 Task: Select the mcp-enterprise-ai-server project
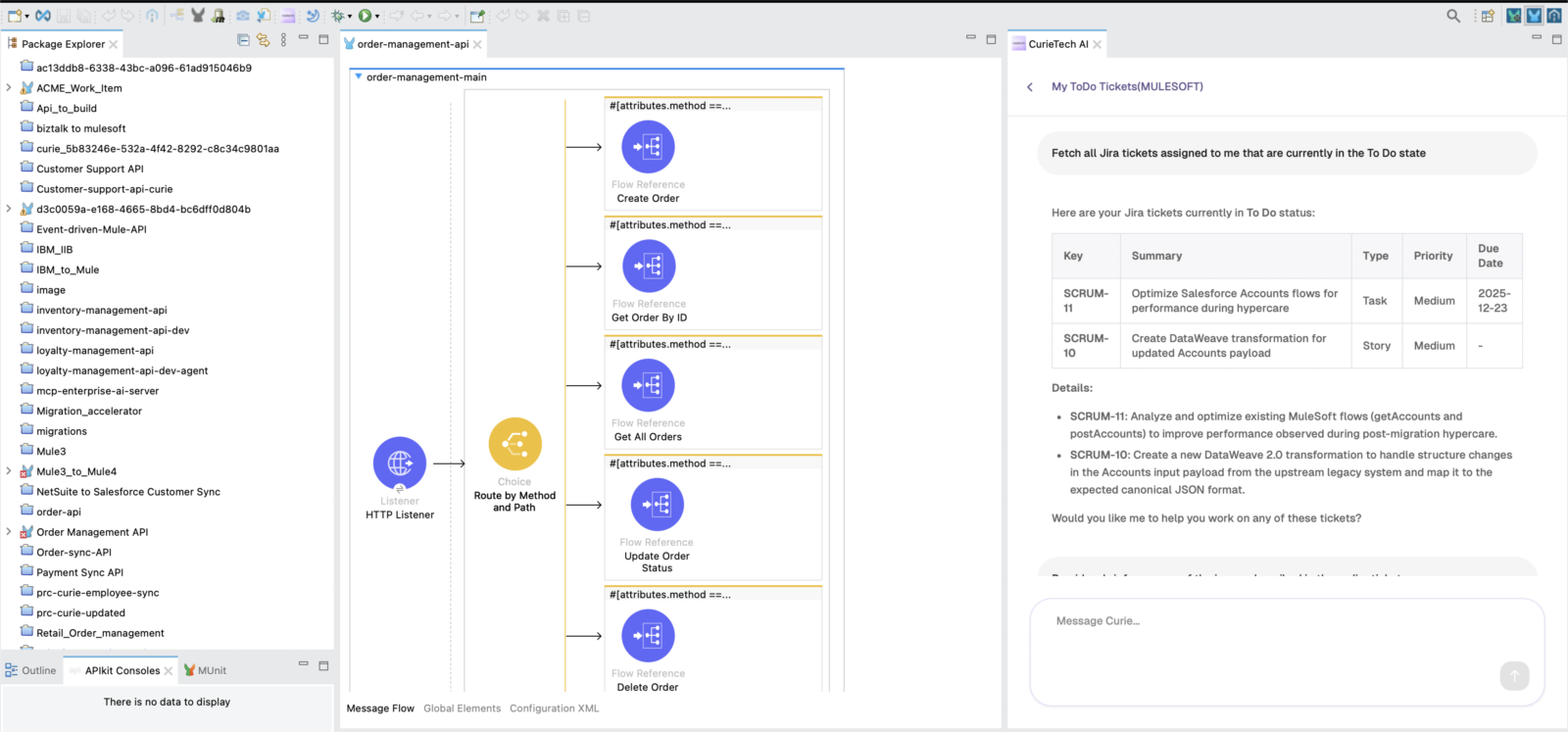point(97,391)
